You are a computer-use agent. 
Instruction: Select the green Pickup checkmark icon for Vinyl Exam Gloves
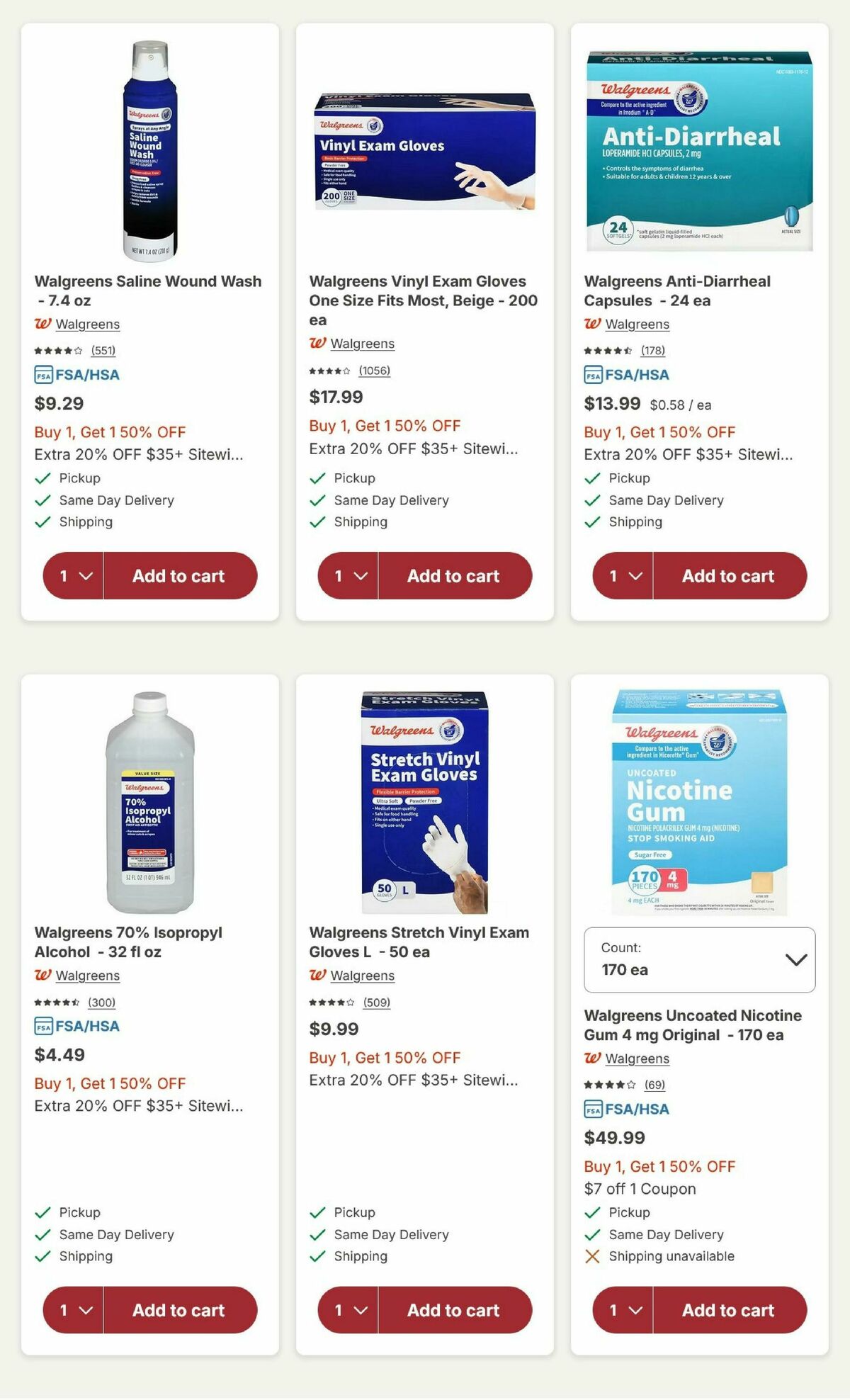coord(317,478)
